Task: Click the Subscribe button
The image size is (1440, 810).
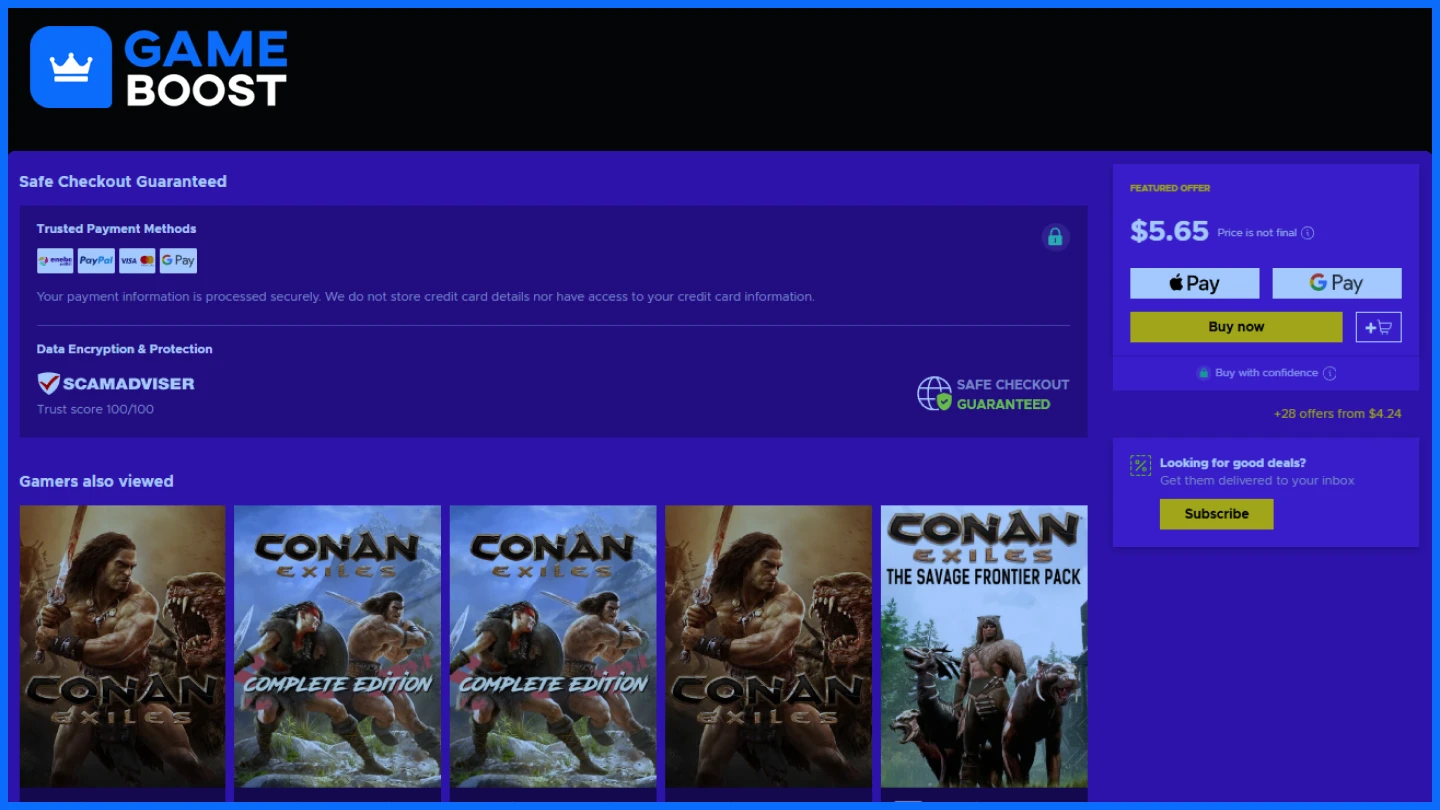Action: point(1216,514)
